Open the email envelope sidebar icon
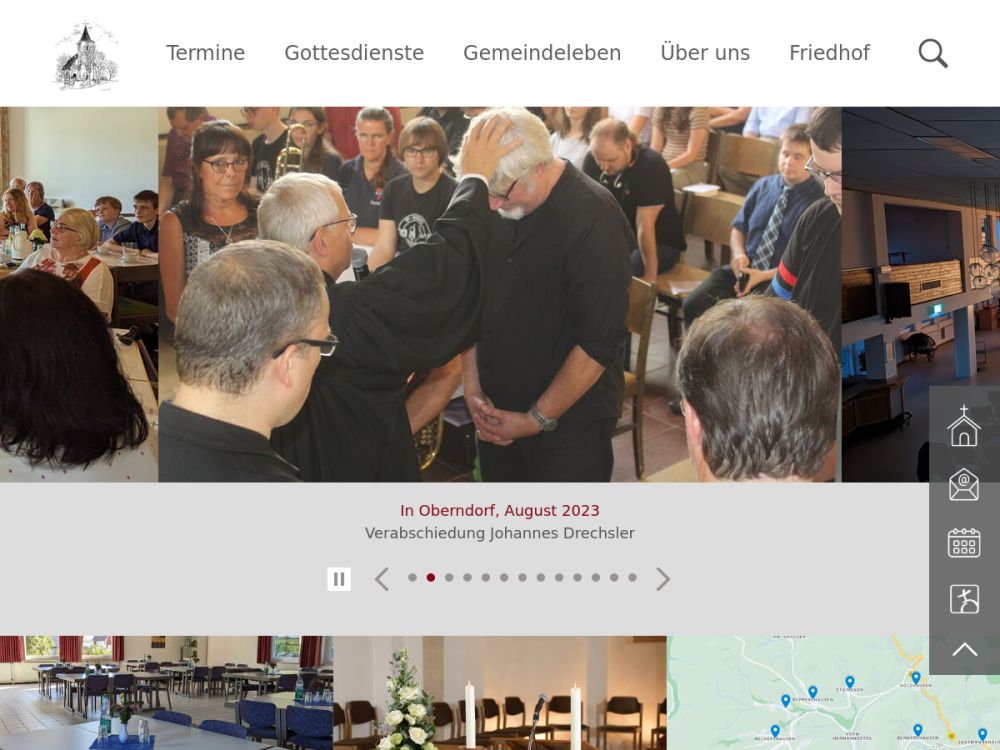This screenshot has height=750, width=1000. (964, 484)
